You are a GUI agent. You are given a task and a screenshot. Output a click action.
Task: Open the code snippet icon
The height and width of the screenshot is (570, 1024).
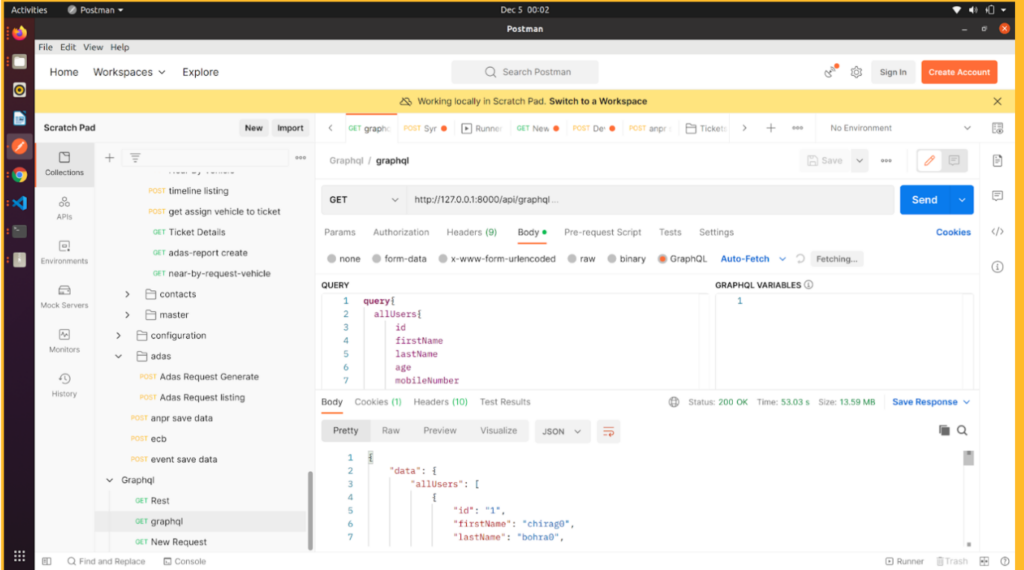tap(997, 231)
